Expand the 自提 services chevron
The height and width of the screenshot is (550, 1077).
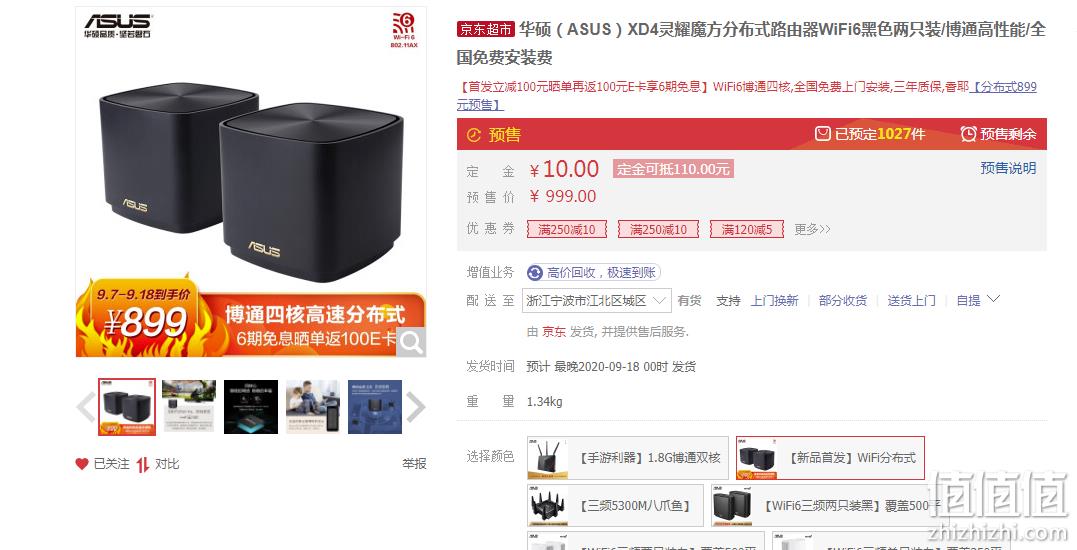point(993,299)
